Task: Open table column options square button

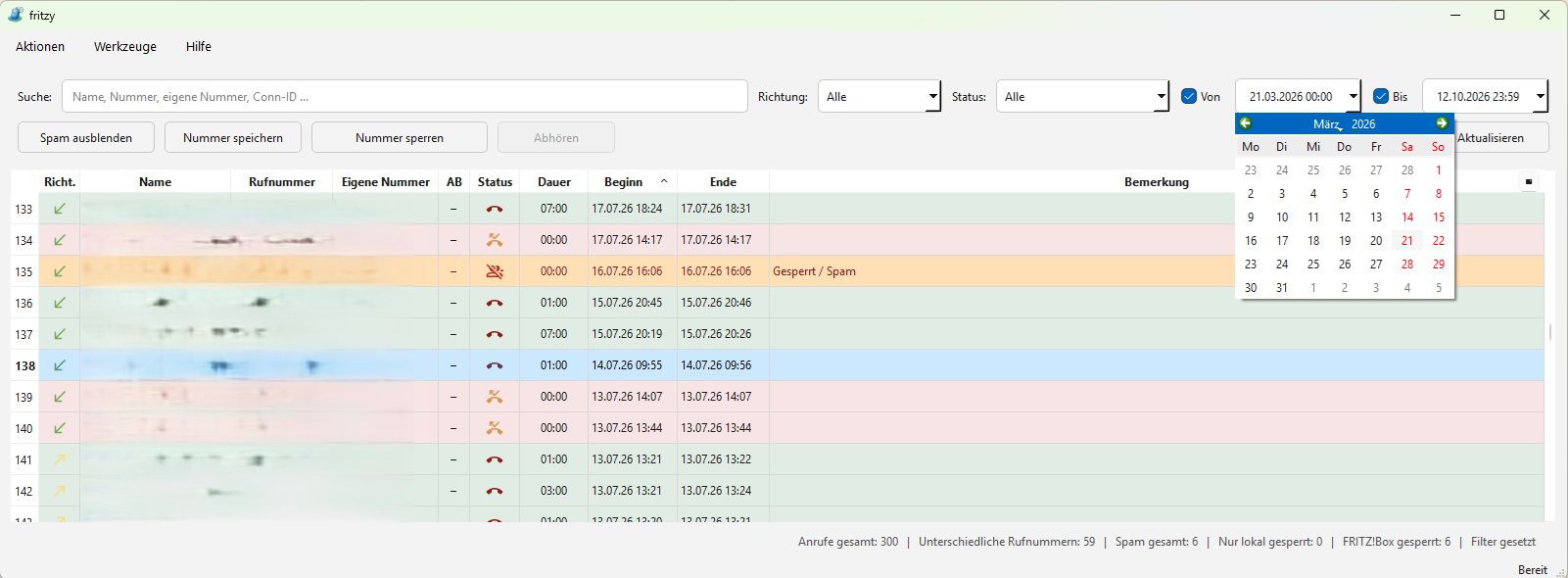Action: [x=1529, y=181]
